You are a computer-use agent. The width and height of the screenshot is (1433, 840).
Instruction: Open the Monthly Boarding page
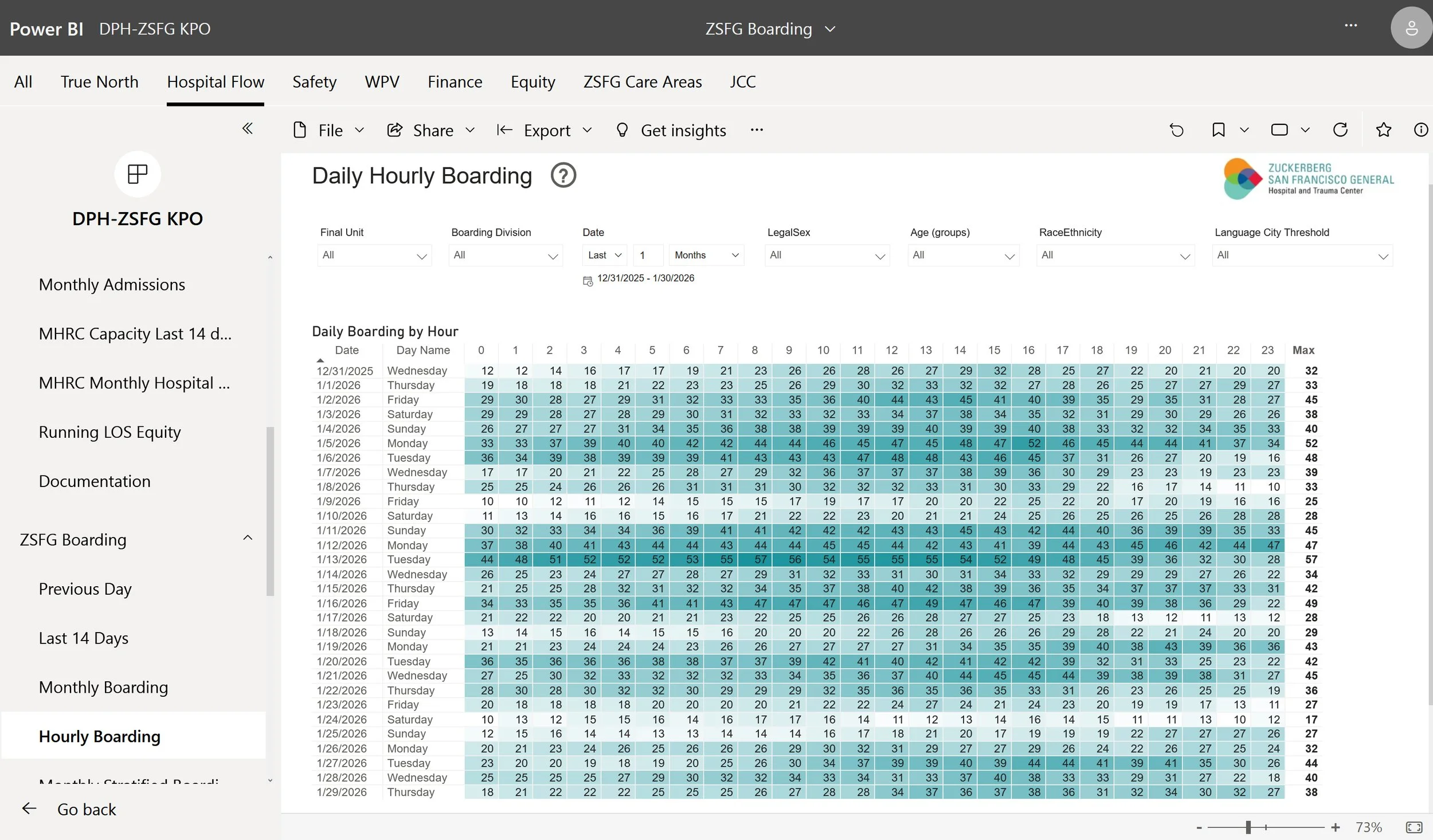103,687
